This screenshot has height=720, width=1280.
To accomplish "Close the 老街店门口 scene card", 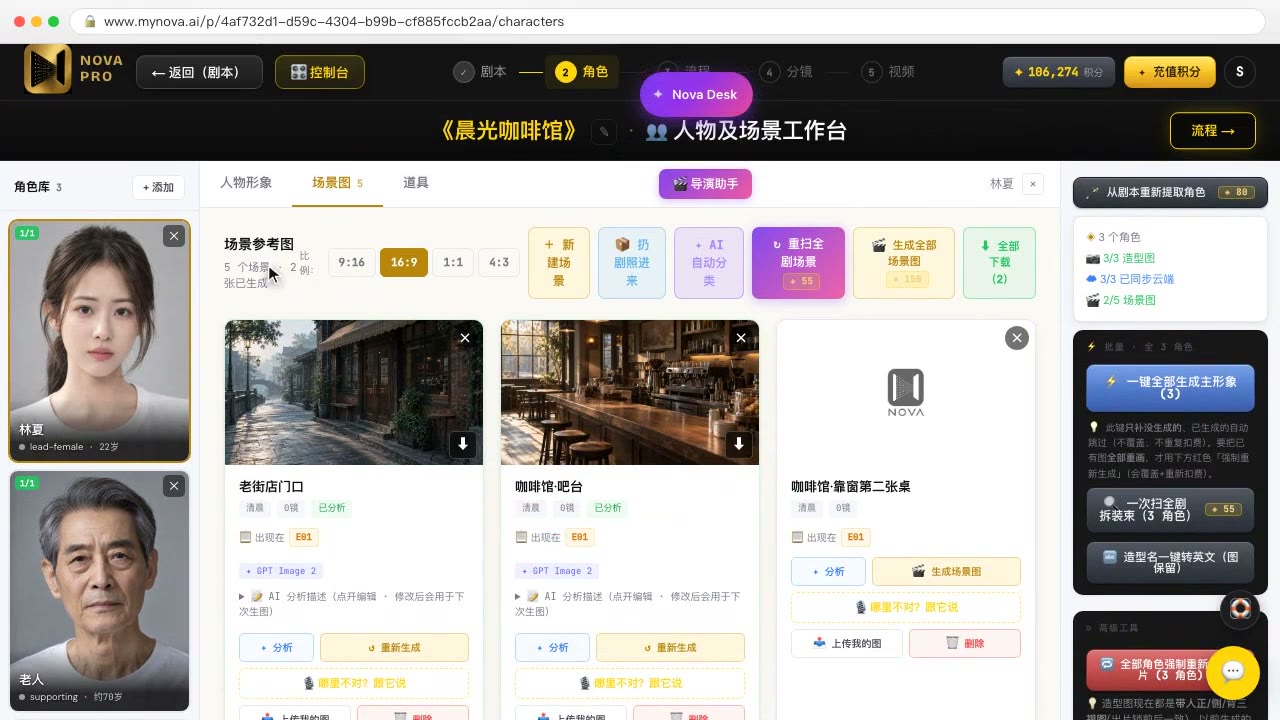I will coord(465,338).
